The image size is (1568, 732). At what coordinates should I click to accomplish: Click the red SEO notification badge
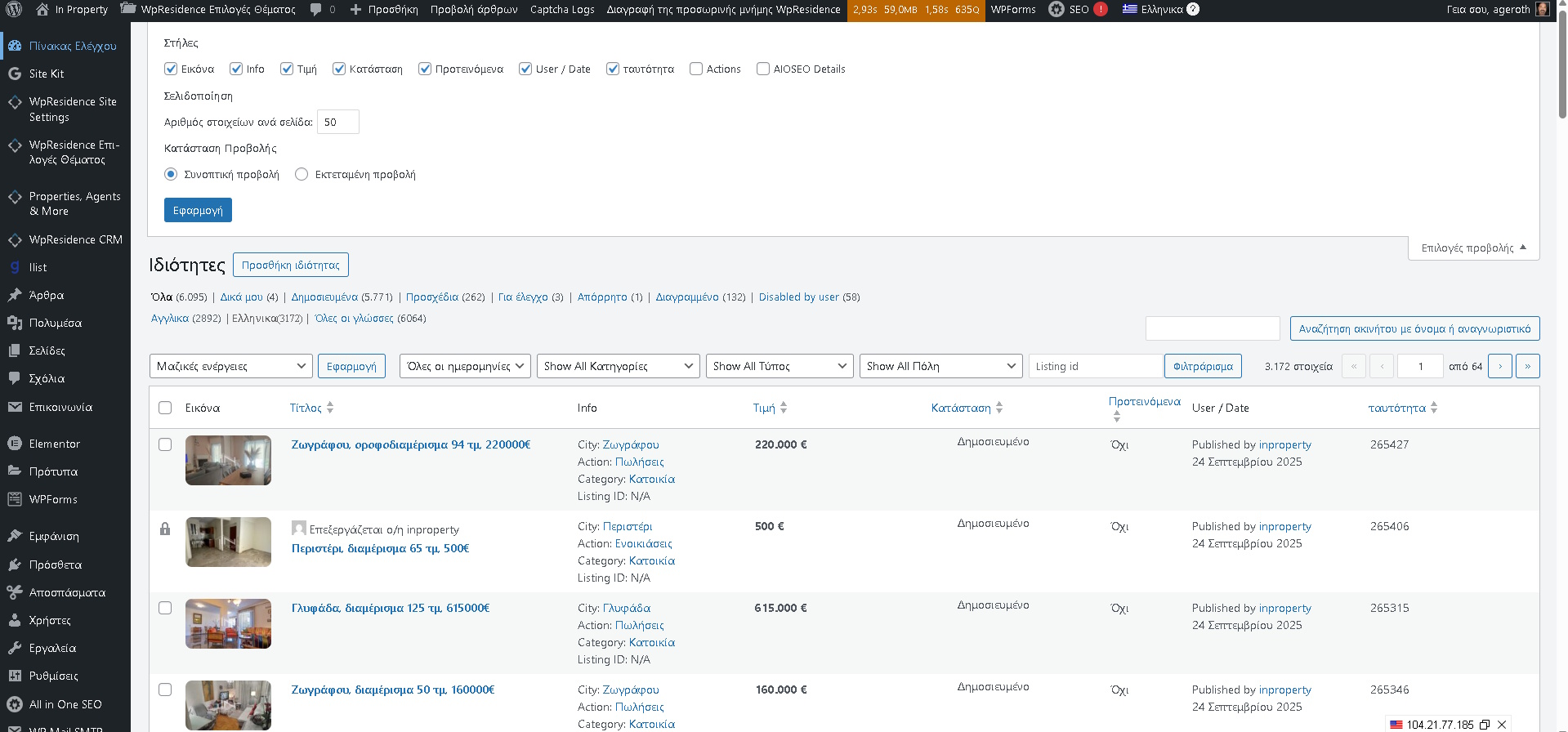coord(1101,10)
